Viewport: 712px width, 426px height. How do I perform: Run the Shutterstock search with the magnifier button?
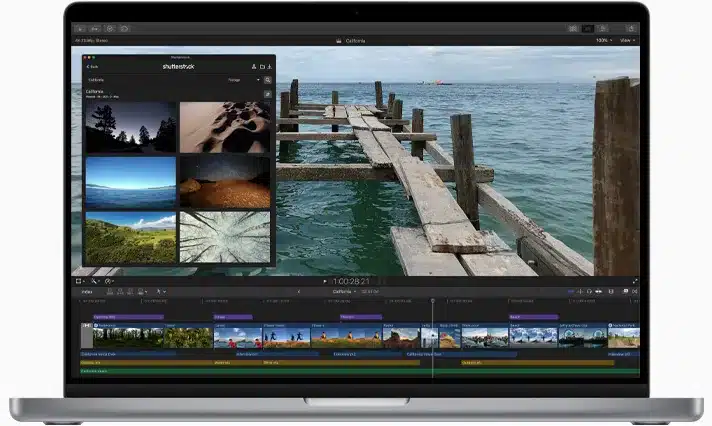(x=268, y=80)
